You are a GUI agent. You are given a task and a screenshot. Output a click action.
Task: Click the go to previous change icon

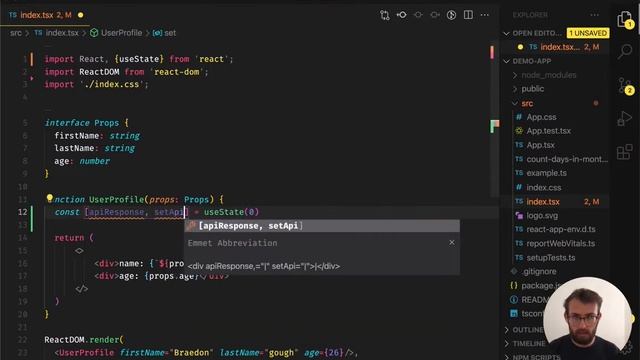[x=402, y=15]
